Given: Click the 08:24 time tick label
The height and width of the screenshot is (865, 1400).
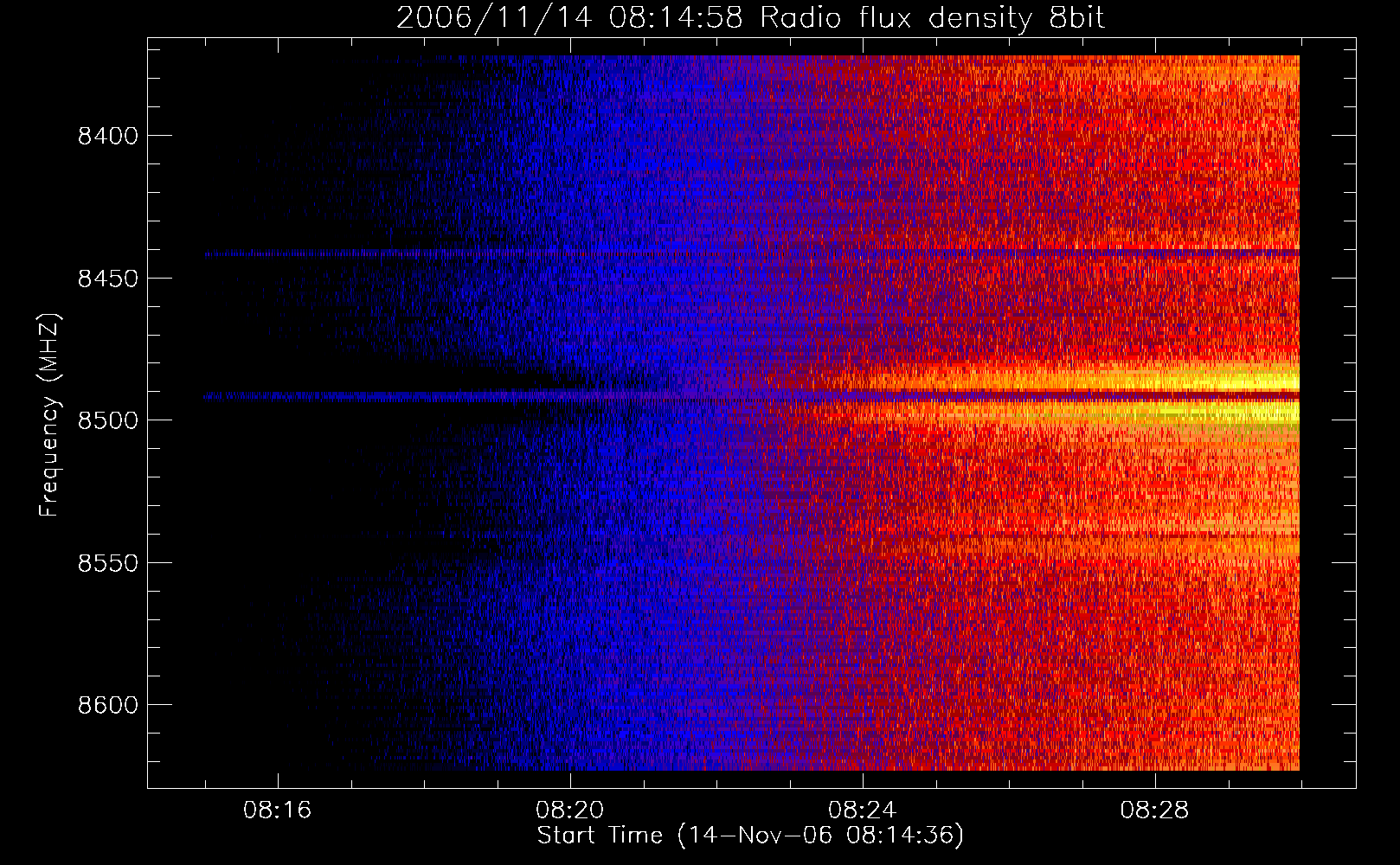Looking at the screenshot, I should tap(863, 811).
